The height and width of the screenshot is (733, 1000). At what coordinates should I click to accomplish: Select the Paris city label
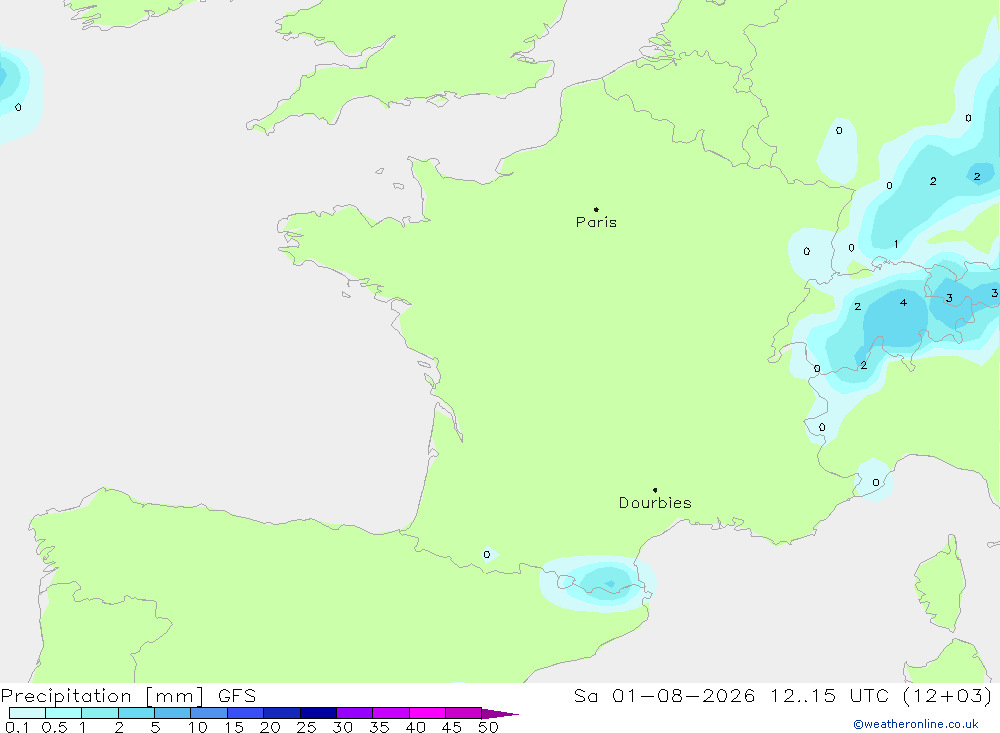coord(596,222)
